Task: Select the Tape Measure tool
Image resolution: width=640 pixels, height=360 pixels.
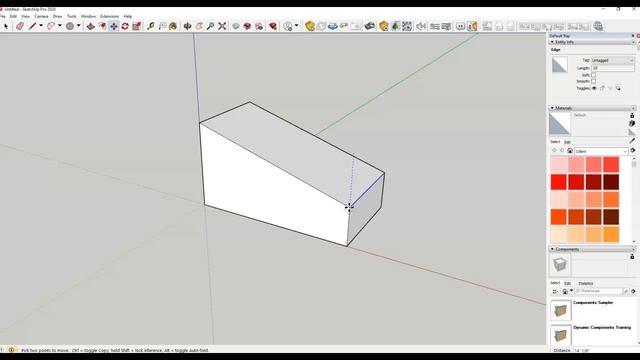Action: point(151,26)
